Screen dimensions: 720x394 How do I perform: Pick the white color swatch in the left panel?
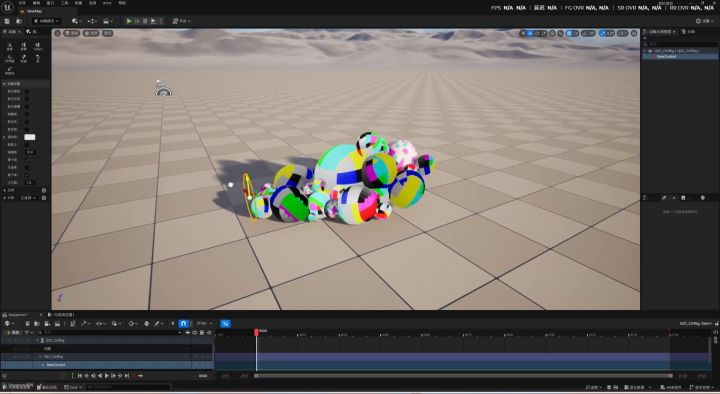tap(29, 137)
